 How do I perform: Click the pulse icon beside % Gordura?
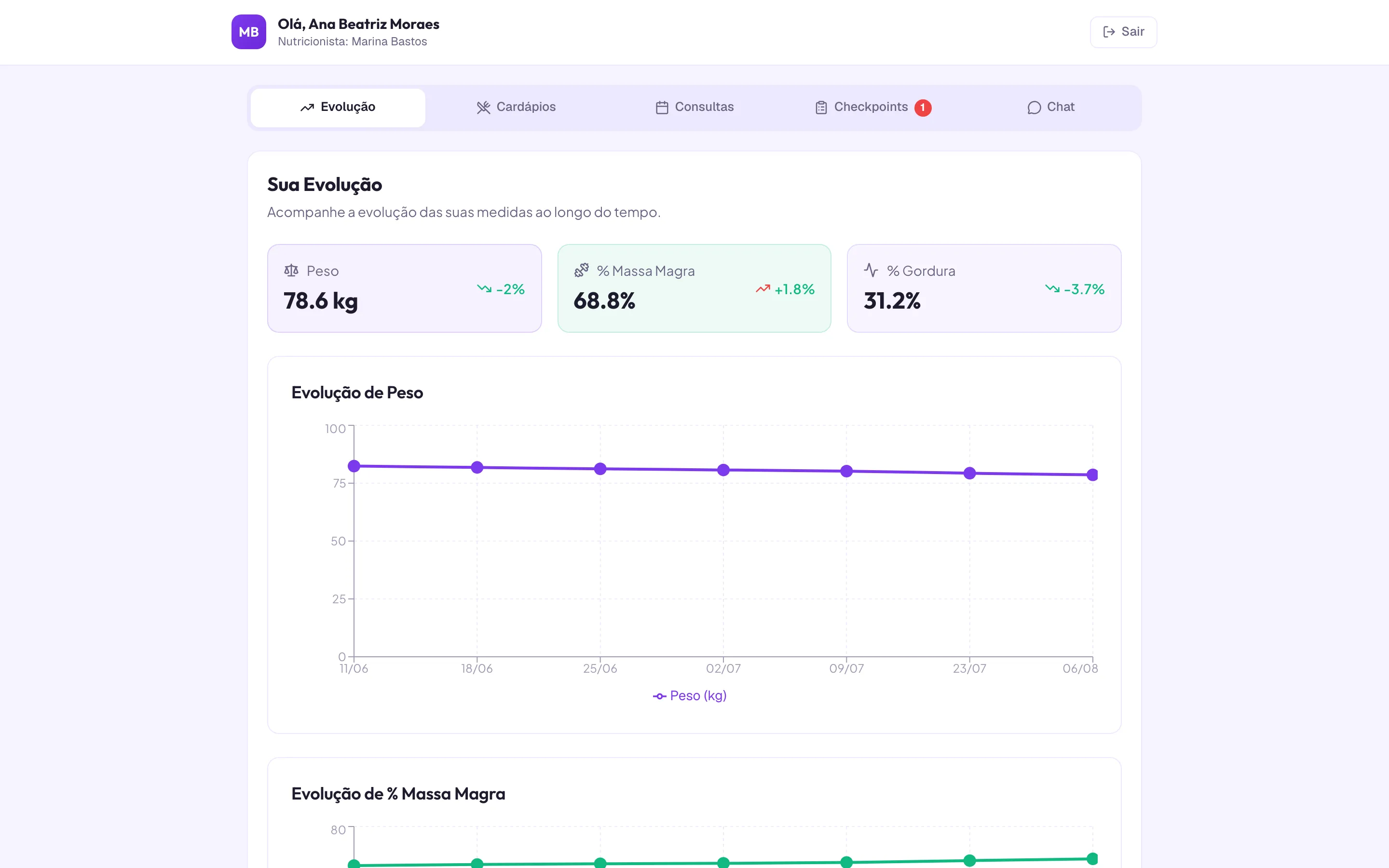coord(872,271)
